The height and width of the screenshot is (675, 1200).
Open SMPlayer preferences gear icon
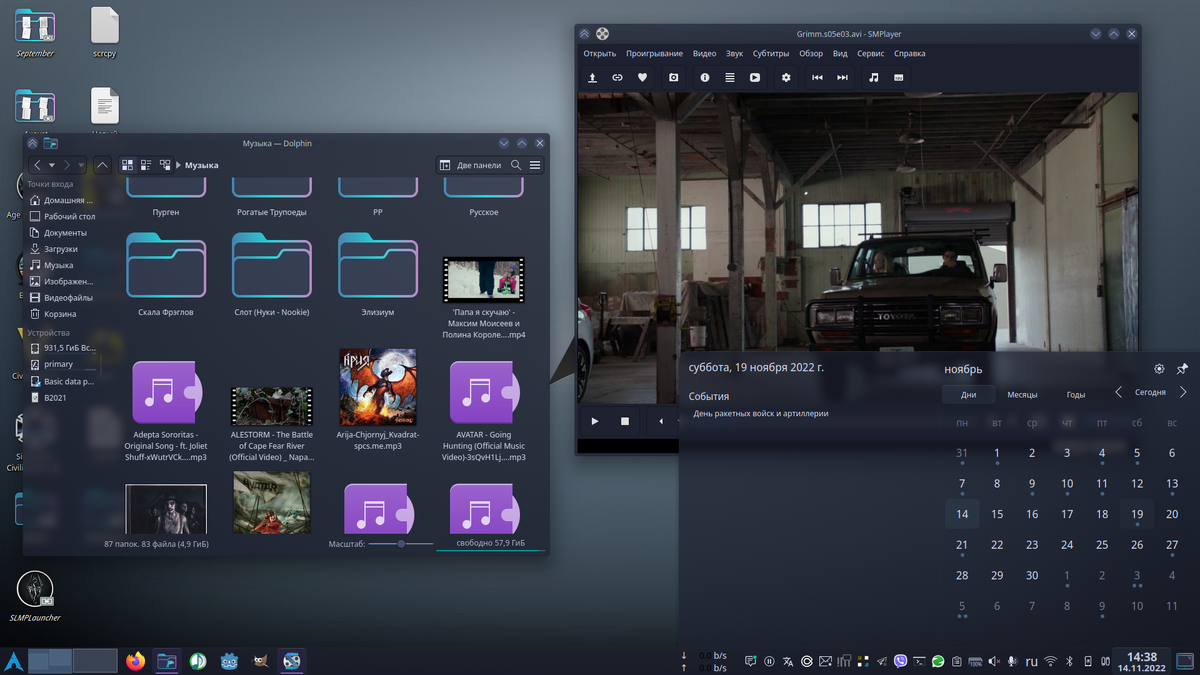tap(786, 77)
